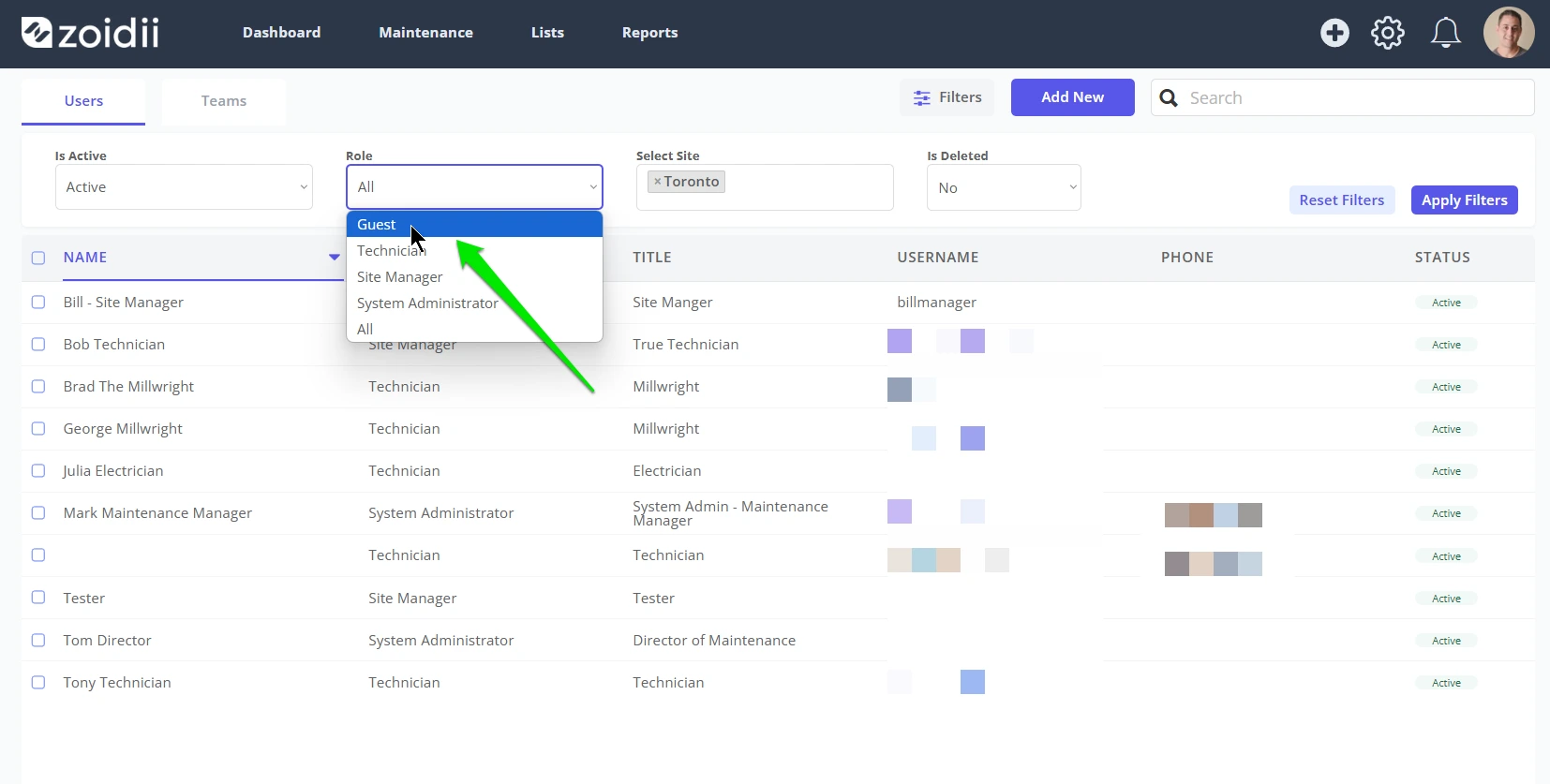Collapse the Role dropdown

474,187
